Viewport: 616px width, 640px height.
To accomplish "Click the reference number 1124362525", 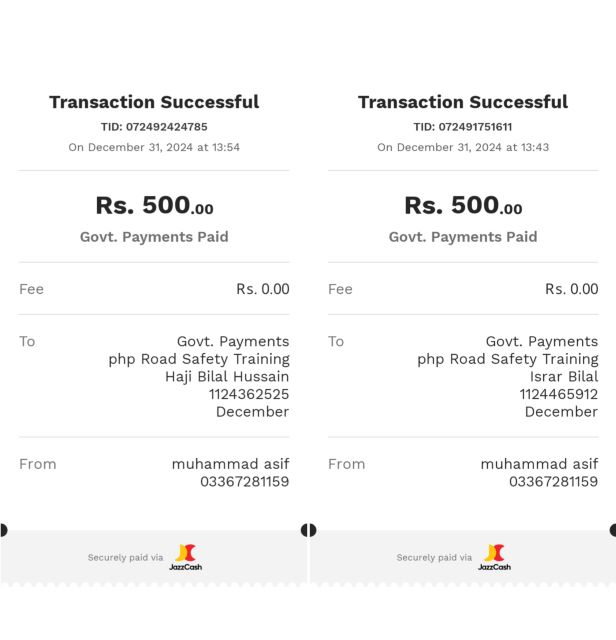I will [x=249, y=394].
